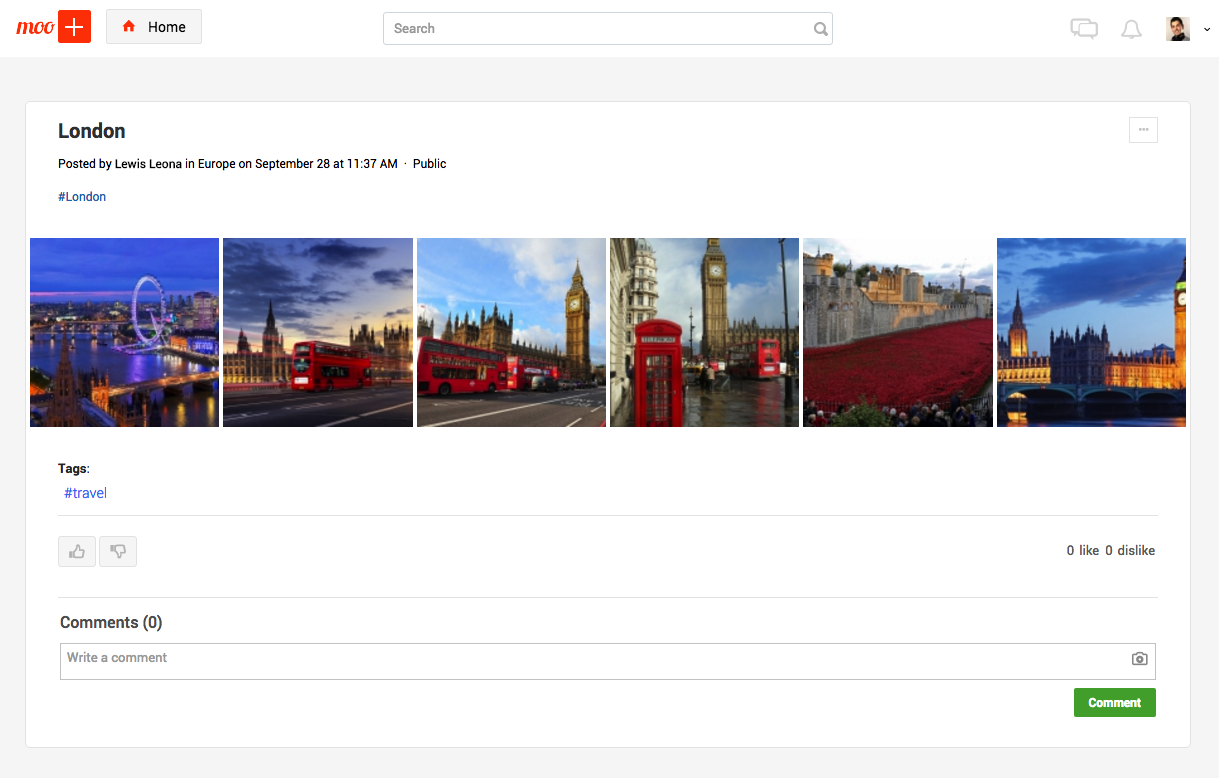Open the Parliament at dusk photo
This screenshot has width=1219, height=778.
pos(1091,332)
